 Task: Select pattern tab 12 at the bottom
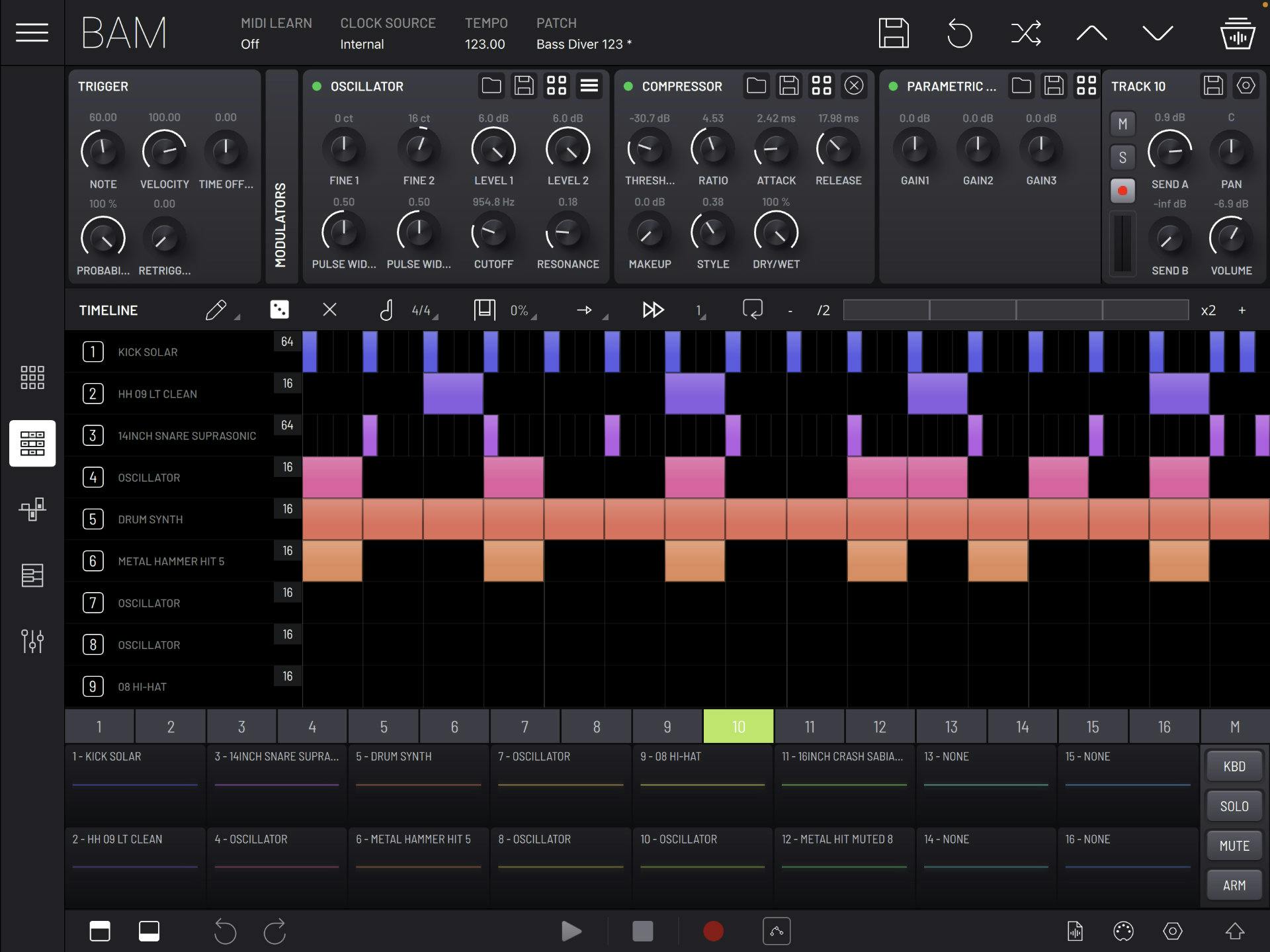point(880,726)
